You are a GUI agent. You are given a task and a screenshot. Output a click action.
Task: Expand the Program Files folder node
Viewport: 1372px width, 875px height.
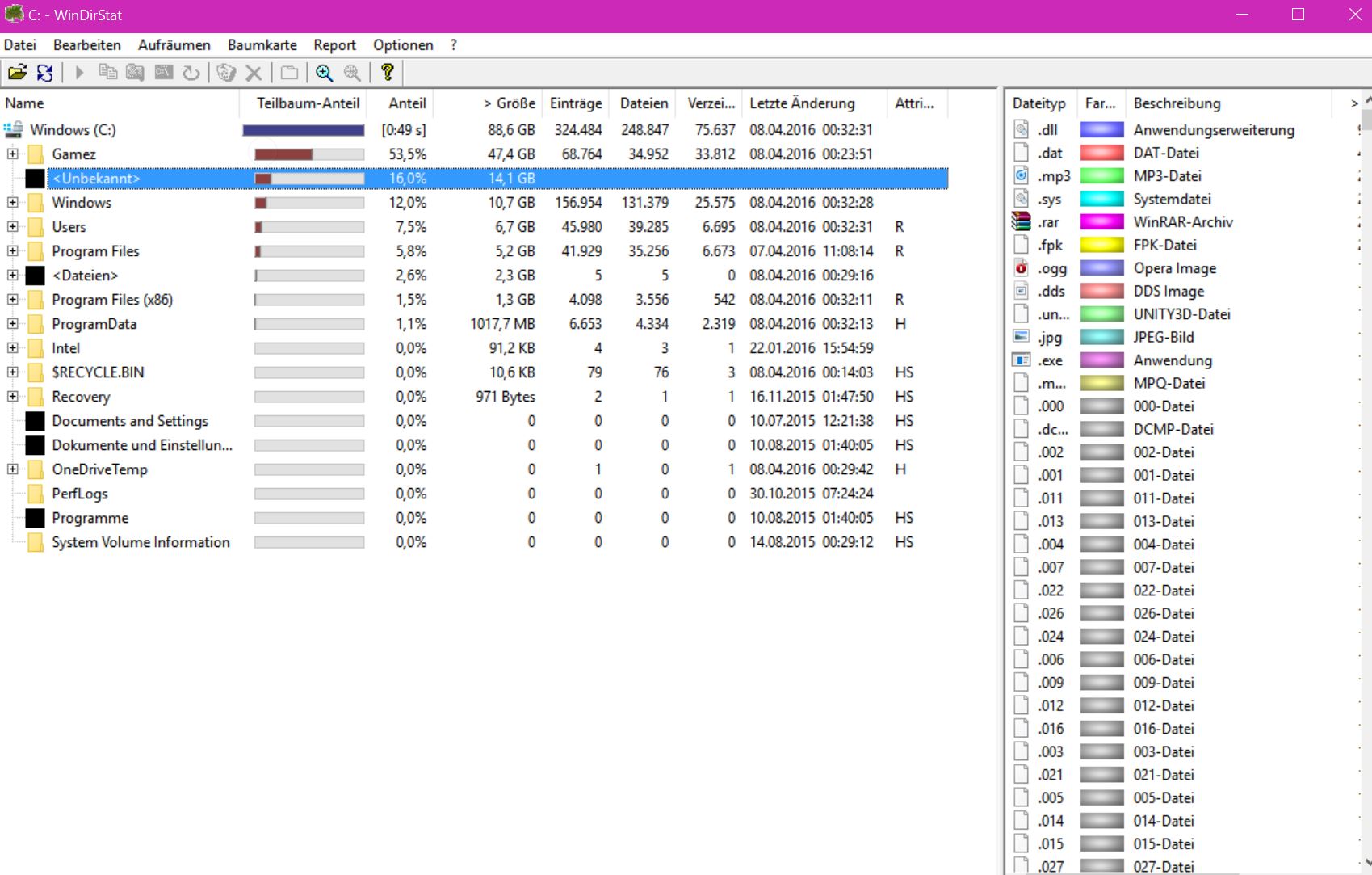tap(12, 250)
